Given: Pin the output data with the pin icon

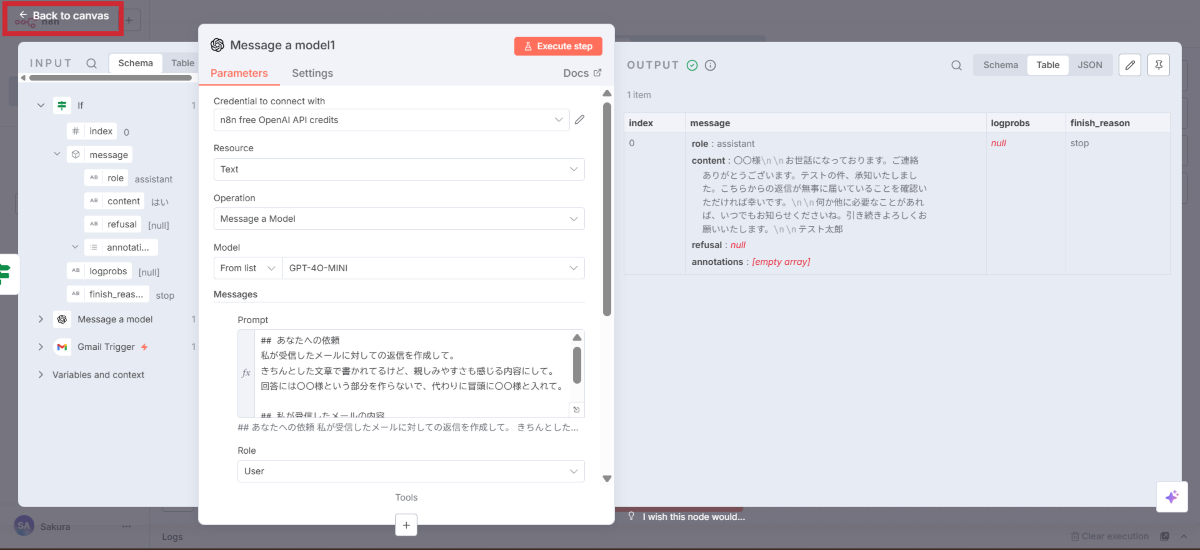Looking at the screenshot, I should [x=1158, y=65].
